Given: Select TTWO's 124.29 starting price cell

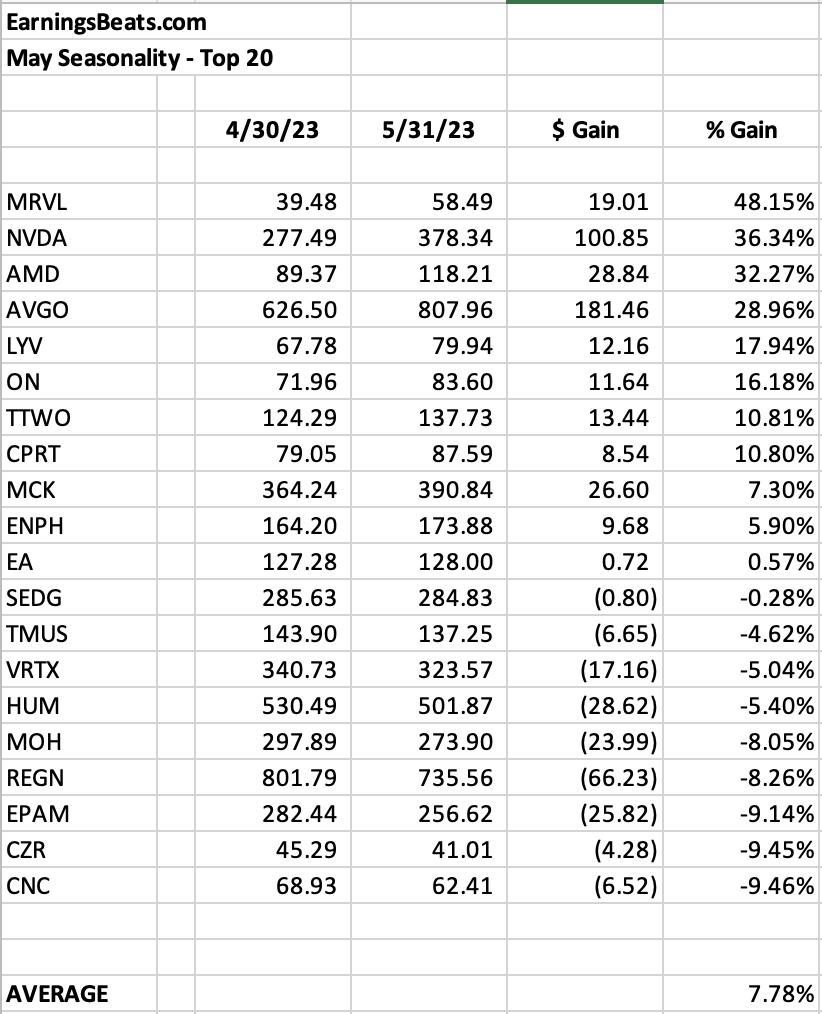Looking at the screenshot, I should [273, 418].
